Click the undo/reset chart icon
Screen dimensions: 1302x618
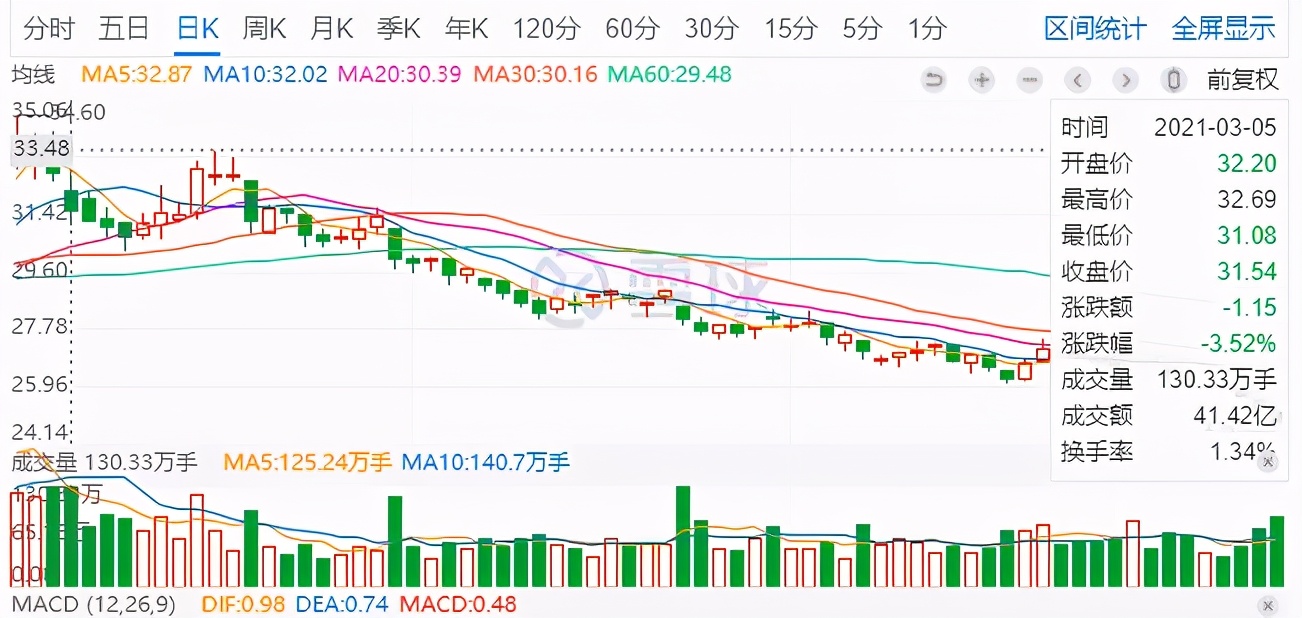tap(933, 80)
